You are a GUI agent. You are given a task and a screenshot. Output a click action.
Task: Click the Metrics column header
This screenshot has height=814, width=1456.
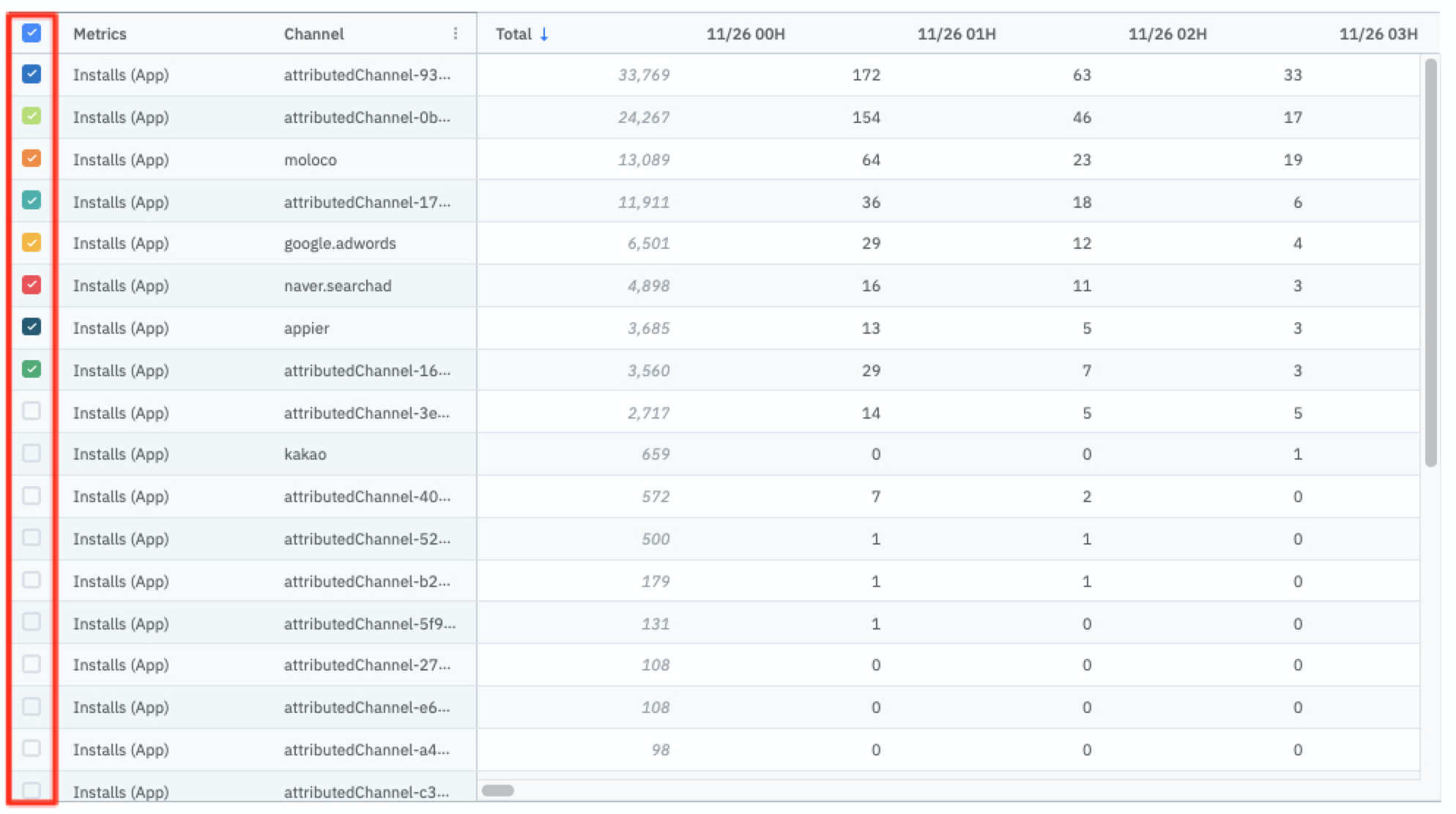100,34
